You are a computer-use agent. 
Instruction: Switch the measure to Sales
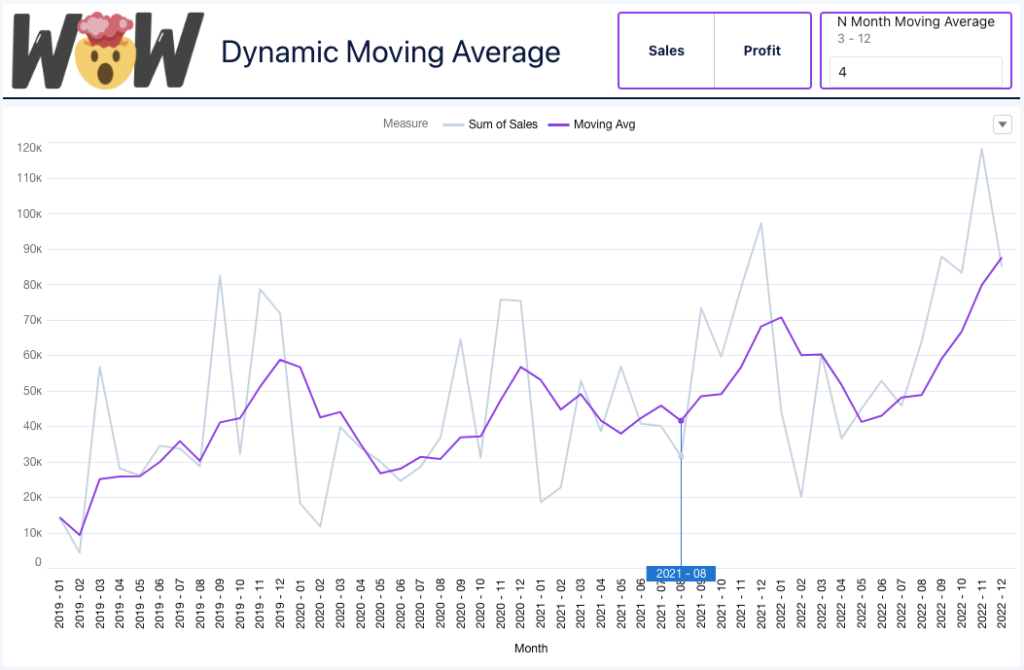coord(666,50)
